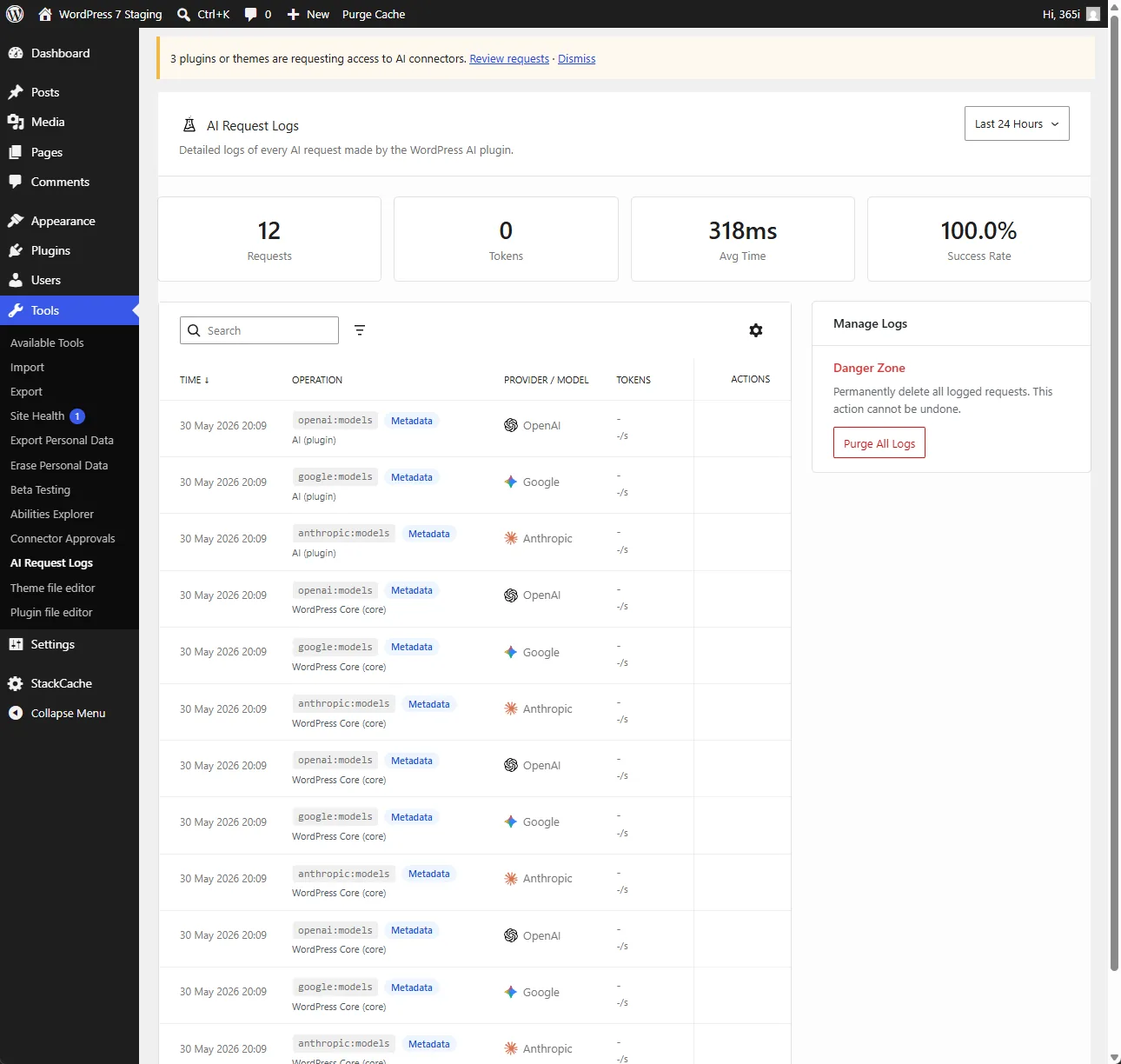
Task: Click the Purge All Logs button
Action: 879,442
